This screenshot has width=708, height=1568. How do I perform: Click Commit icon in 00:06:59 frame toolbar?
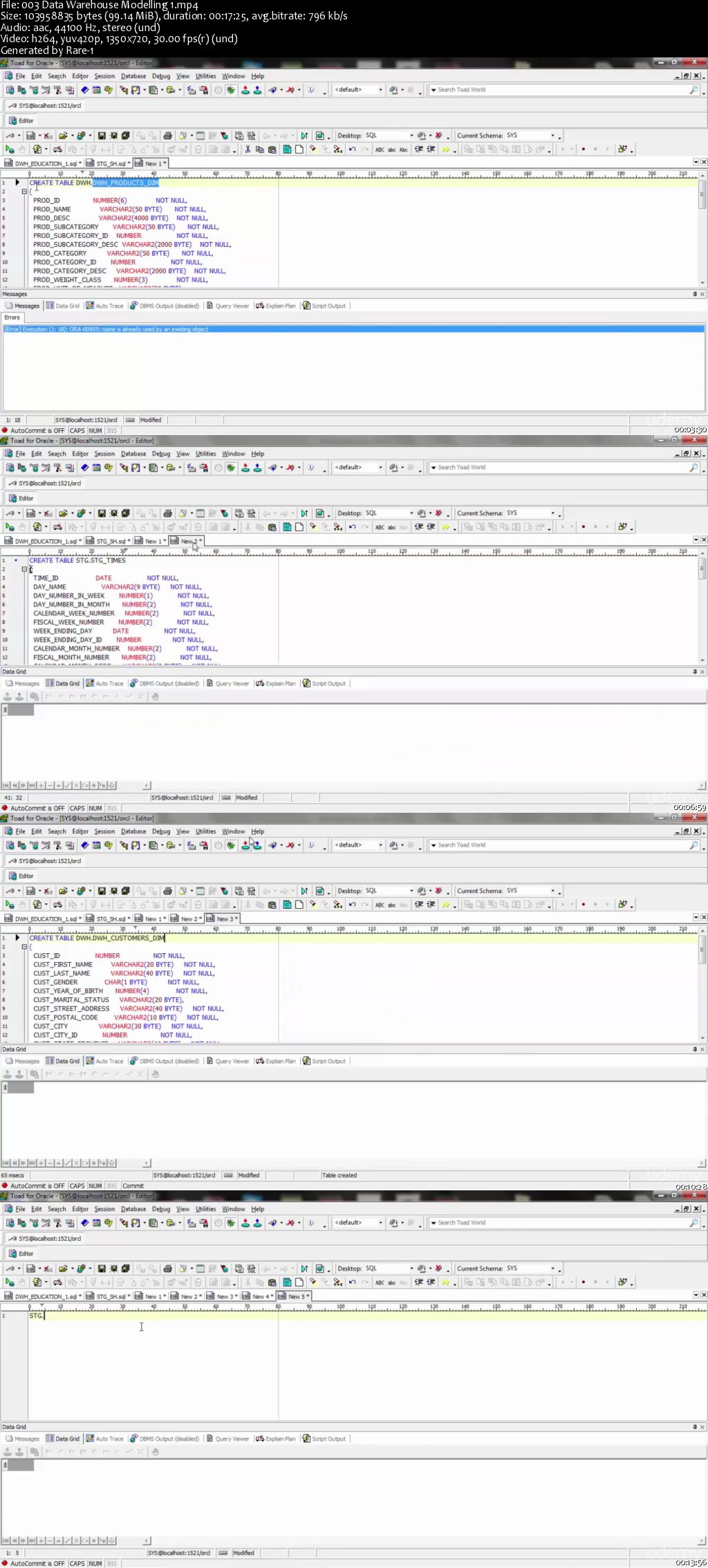245,468
